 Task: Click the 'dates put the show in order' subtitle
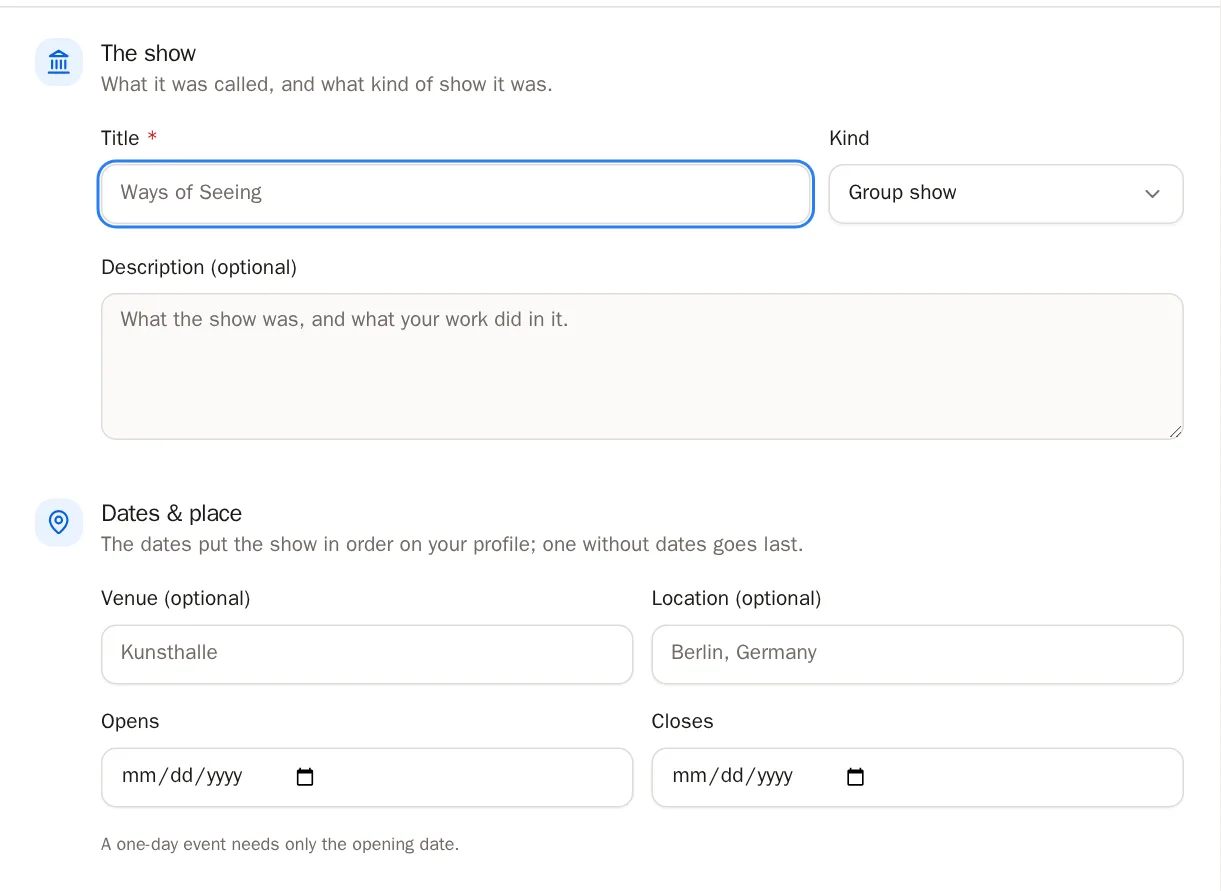[x=452, y=545]
